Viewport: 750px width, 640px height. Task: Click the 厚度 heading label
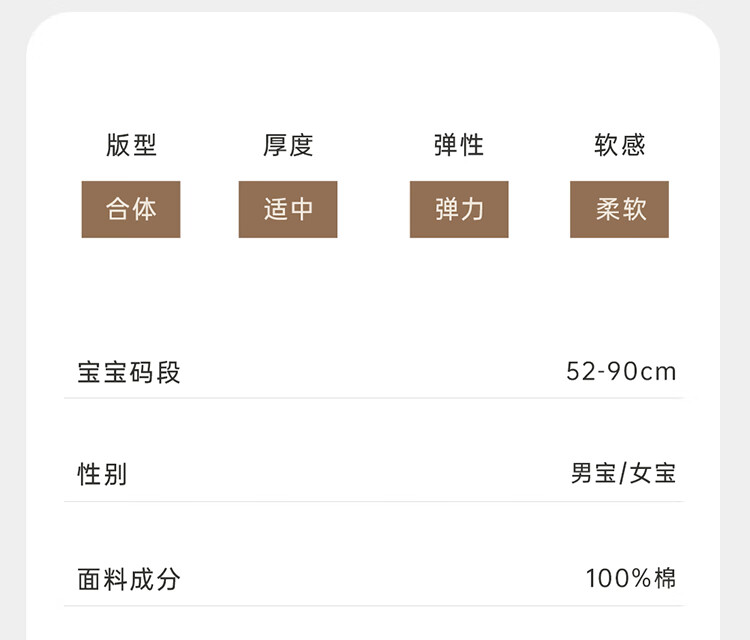click(x=288, y=146)
